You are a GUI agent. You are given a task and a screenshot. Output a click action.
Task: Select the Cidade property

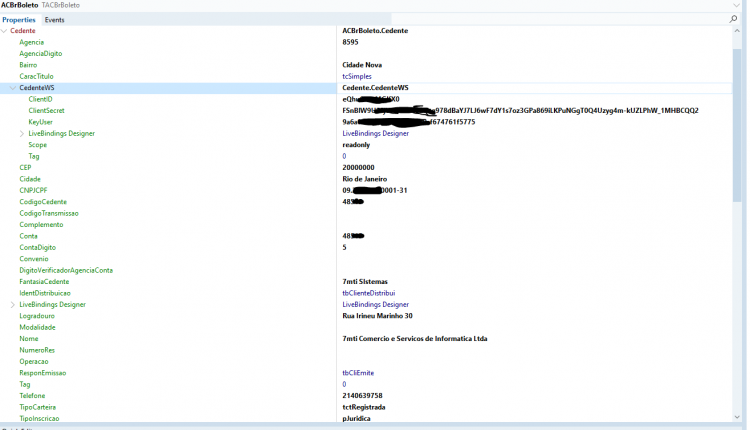[30, 179]
